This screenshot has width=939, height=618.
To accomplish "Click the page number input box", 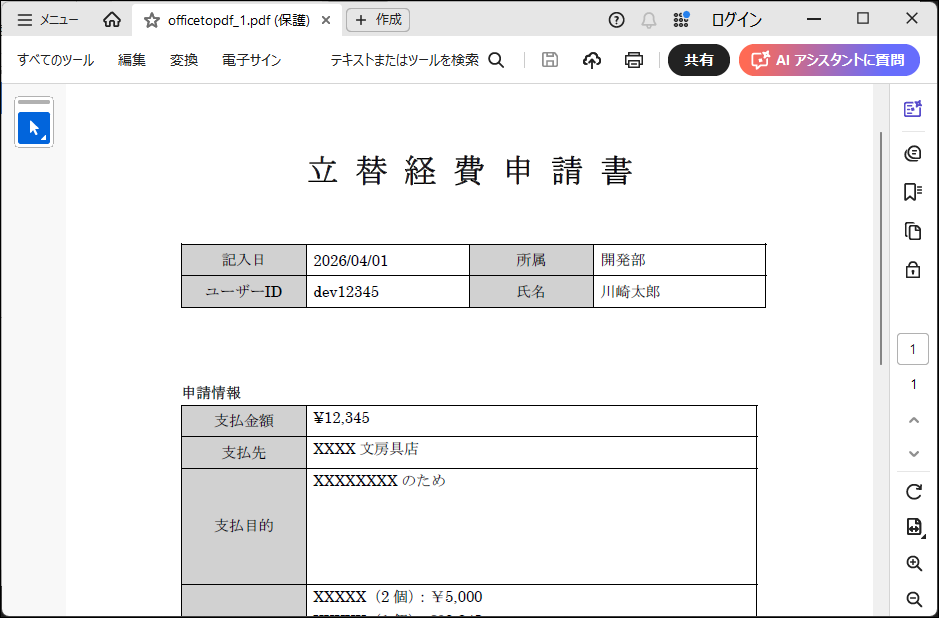I will point(913,349).
